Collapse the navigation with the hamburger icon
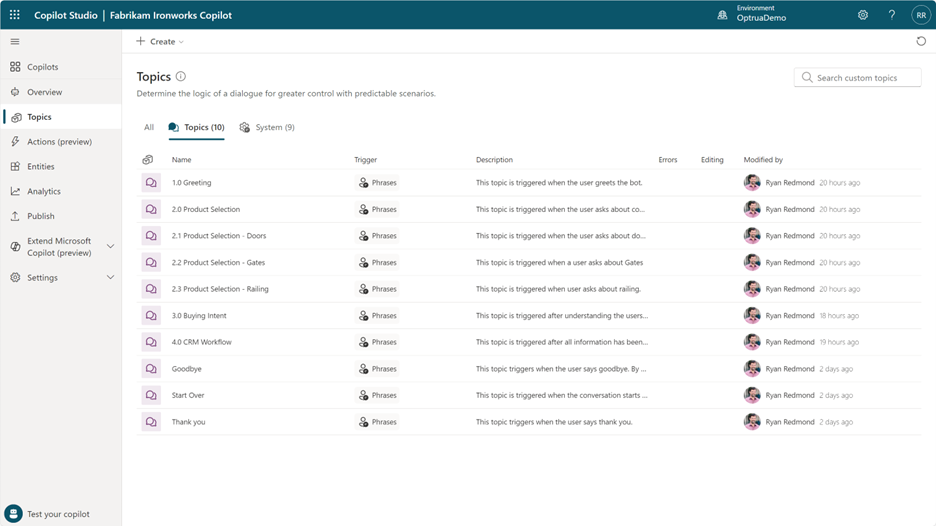This screenshot has height=526, width=936. point(15,42)
